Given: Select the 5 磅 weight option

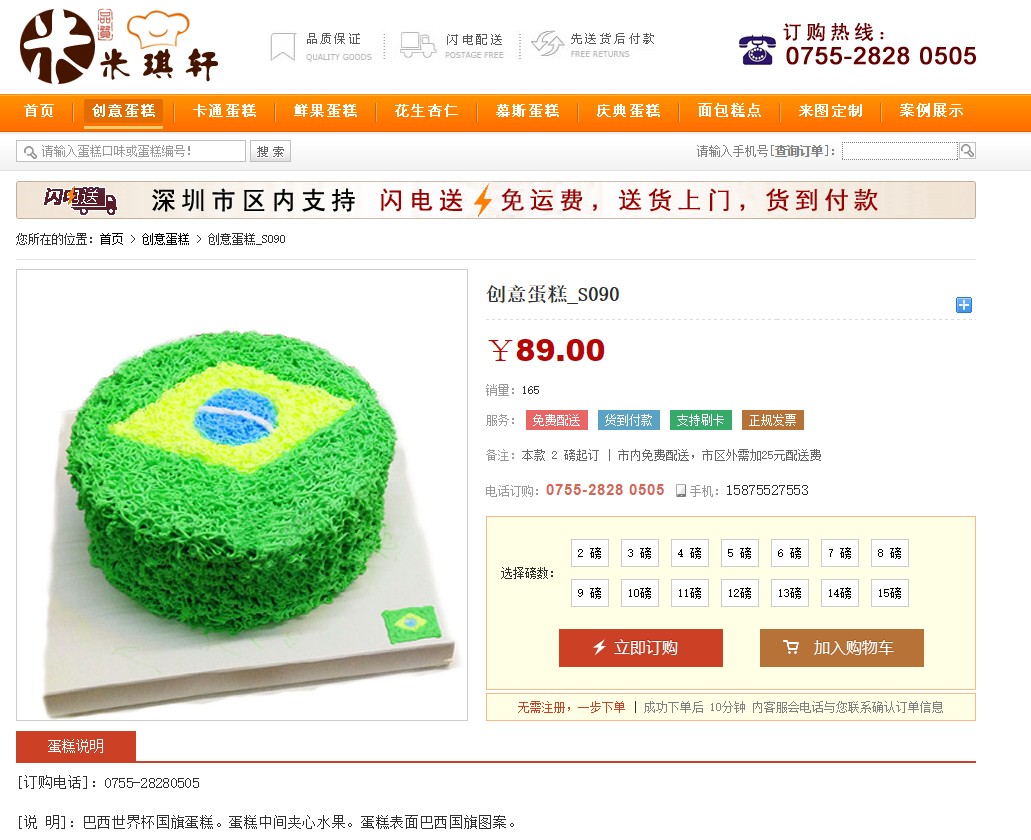Looking at the screenshot, I should 740,553.
